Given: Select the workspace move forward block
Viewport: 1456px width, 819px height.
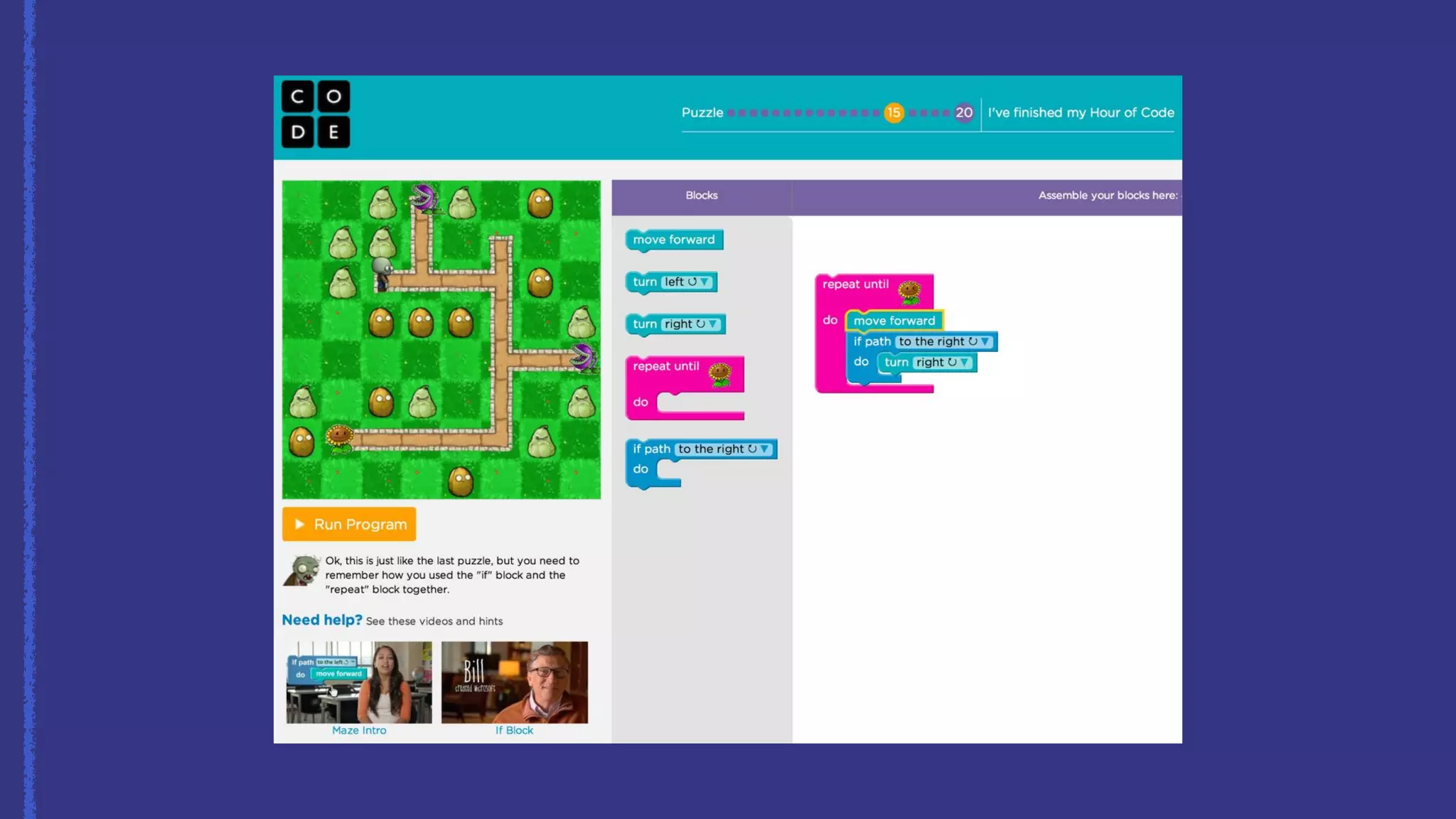Looking at the screenshot, I should coord(894,321).
